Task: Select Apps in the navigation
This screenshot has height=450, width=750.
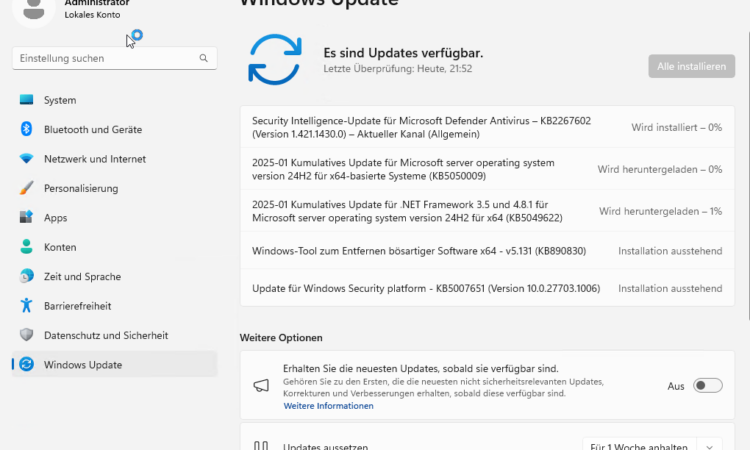Action: click(115, 217)
